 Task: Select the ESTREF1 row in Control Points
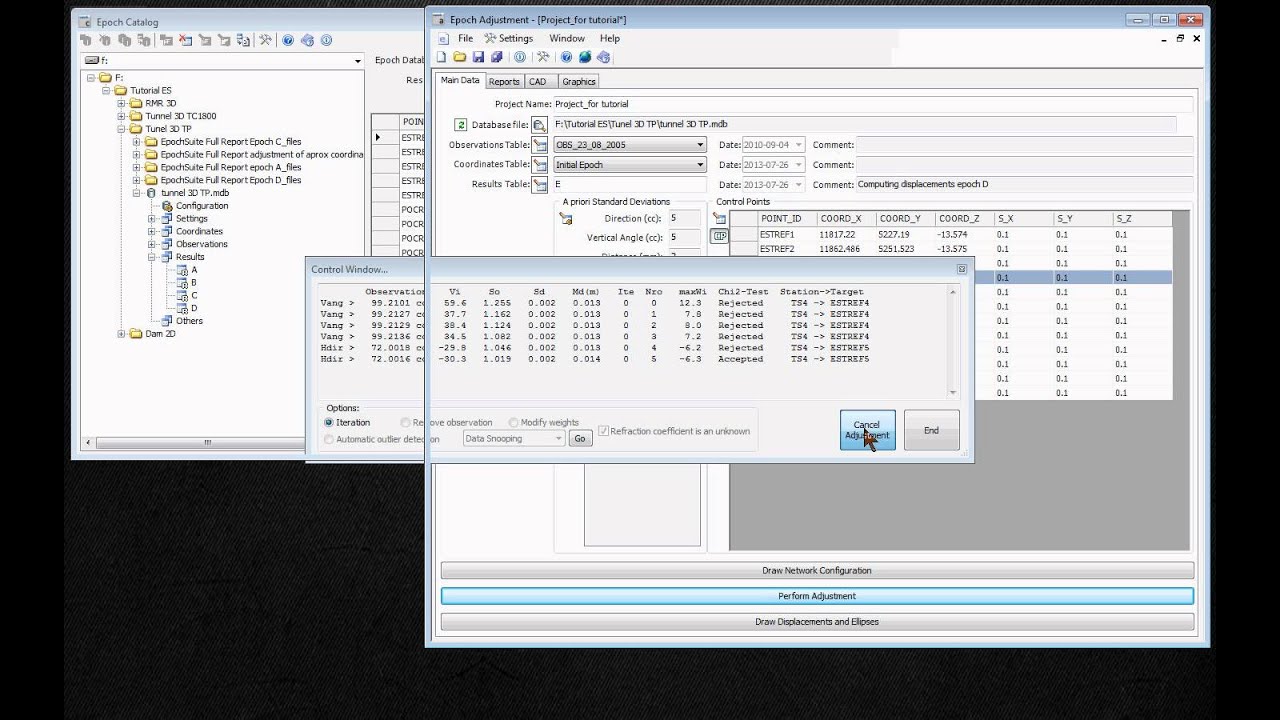[950, 234]
